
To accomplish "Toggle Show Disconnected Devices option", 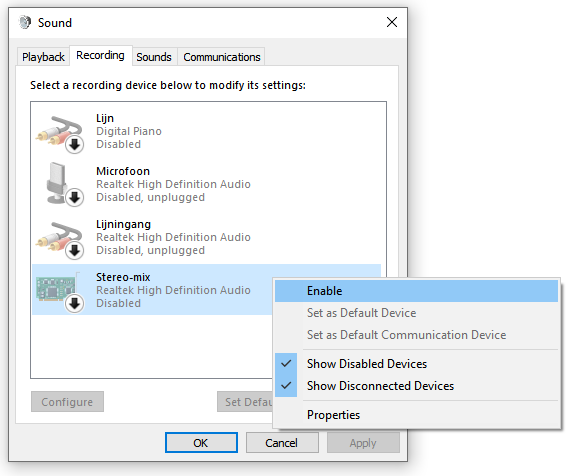I will (x=416, y=386).
